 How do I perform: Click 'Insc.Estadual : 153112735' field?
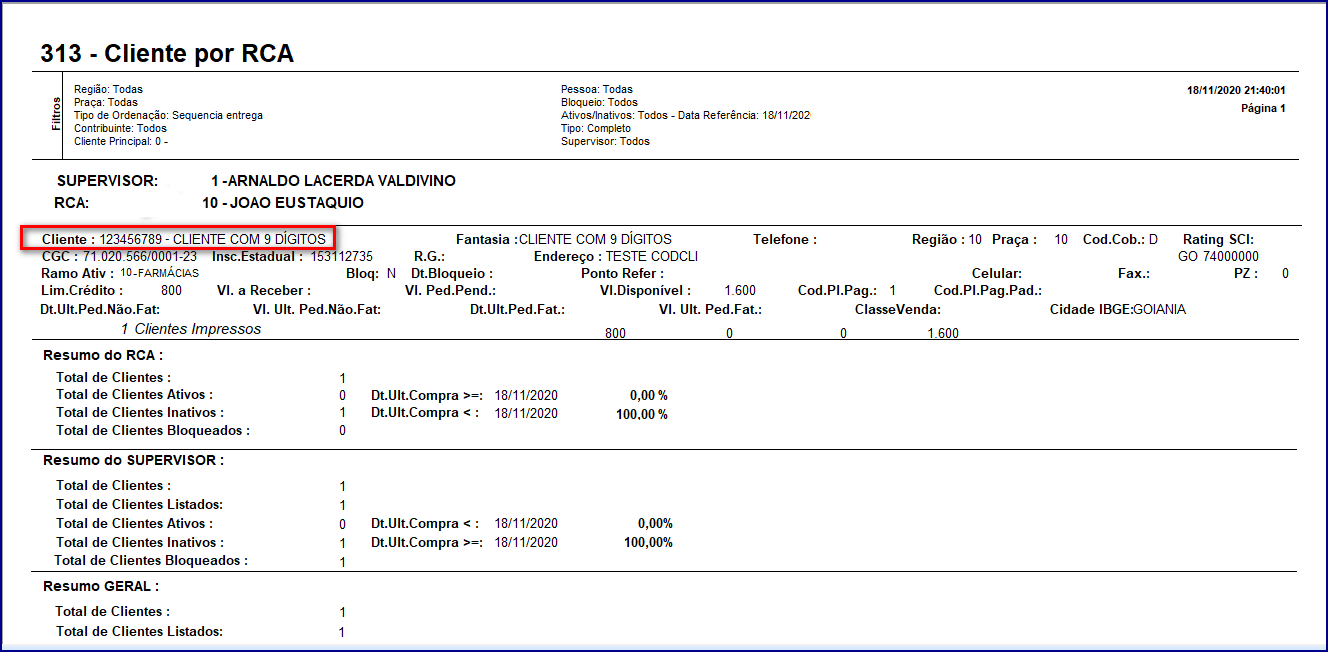(x=292, y=257)
